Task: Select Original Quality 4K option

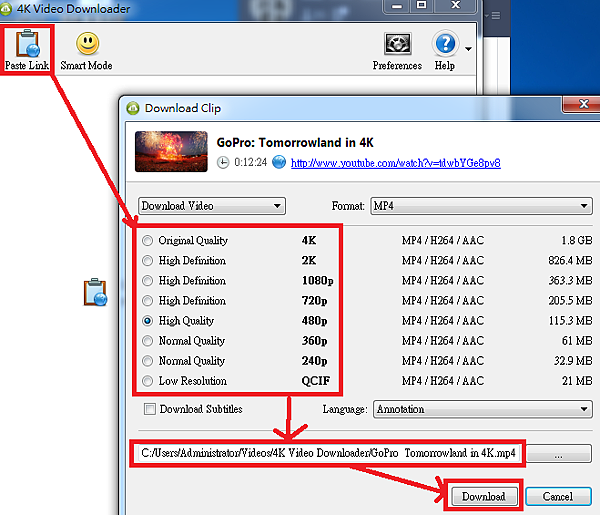Action: coord(147,240)
